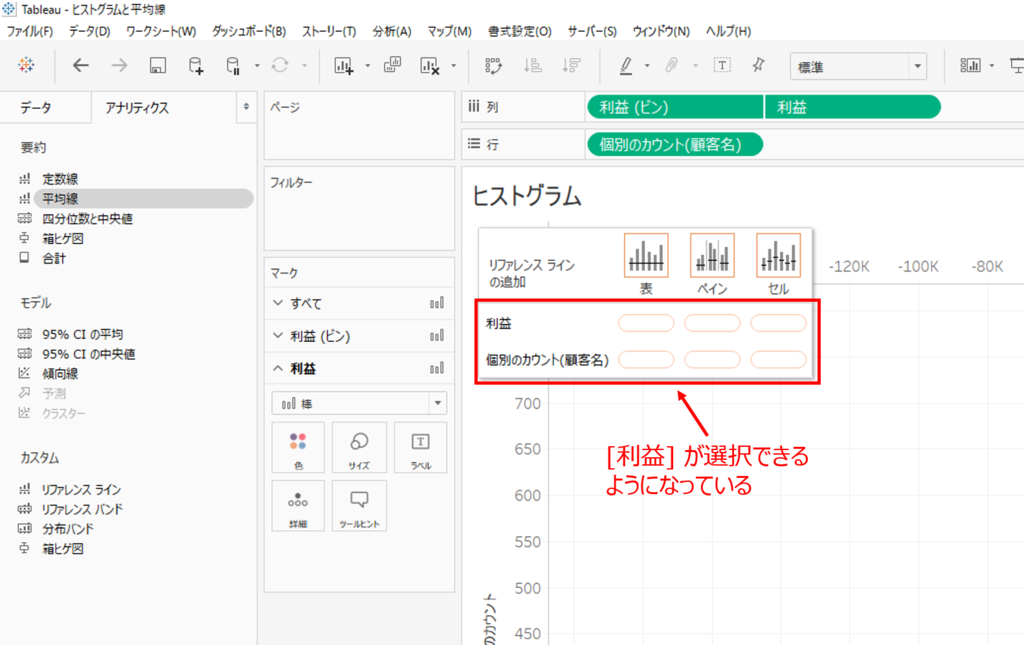Click the show/hide cards icon

970,65
